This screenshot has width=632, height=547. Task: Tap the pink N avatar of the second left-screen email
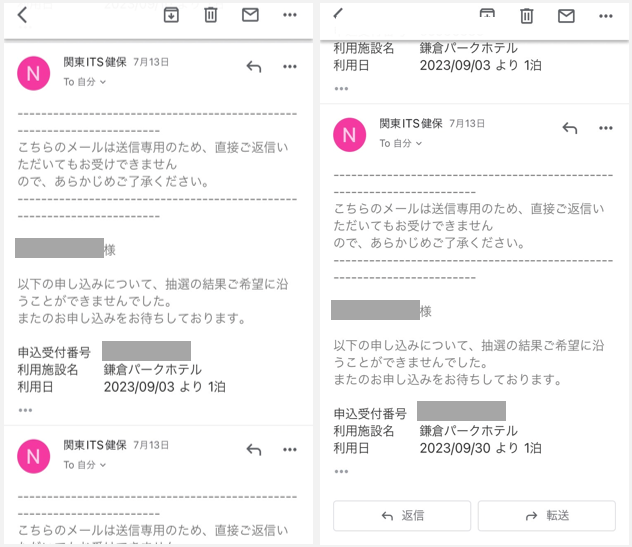(33, 456)
